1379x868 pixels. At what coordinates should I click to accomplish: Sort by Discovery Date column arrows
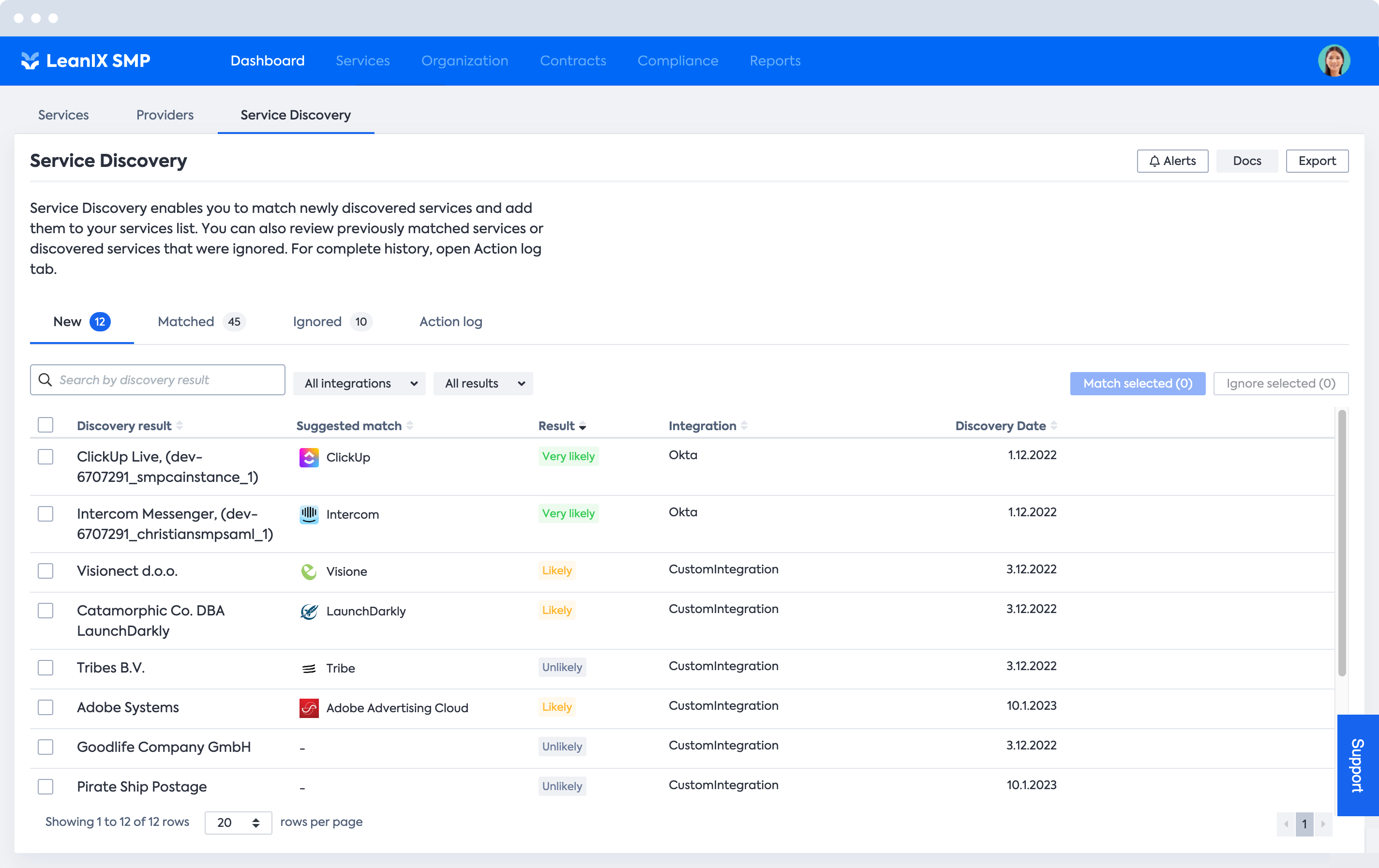[x=1054, y=426]
